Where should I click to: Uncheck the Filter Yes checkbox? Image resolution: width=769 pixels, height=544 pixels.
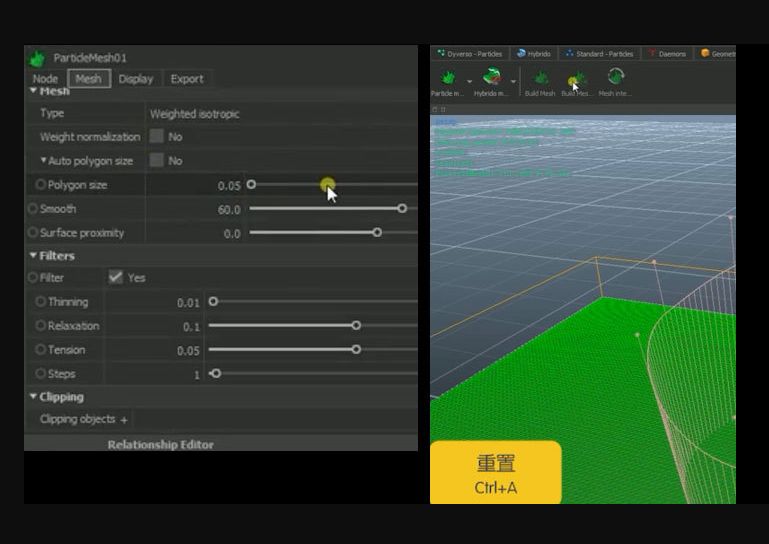pyautogui.click(x=115, y=277)
